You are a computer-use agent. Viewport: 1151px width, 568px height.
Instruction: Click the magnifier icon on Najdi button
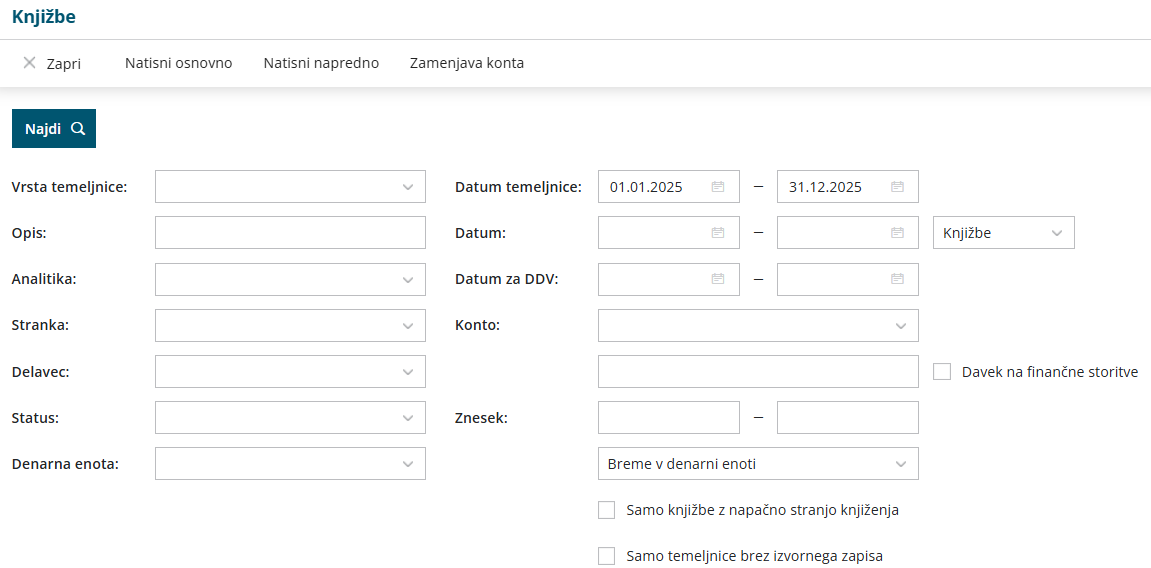(78, 129)
